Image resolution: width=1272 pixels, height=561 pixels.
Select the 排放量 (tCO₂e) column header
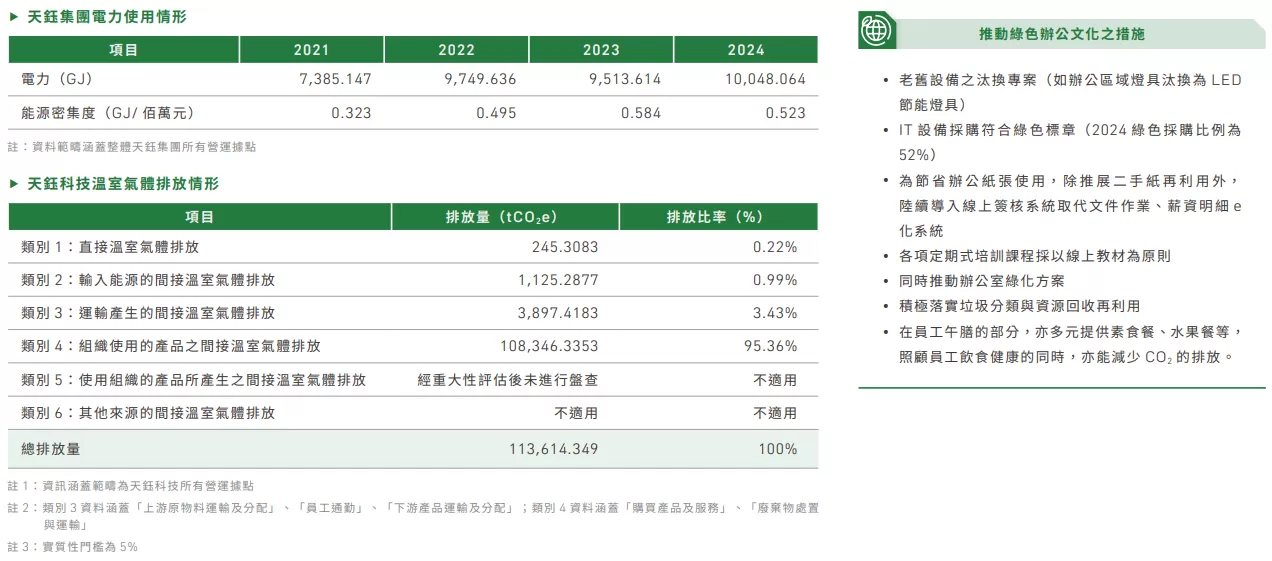tap(504, 217)
